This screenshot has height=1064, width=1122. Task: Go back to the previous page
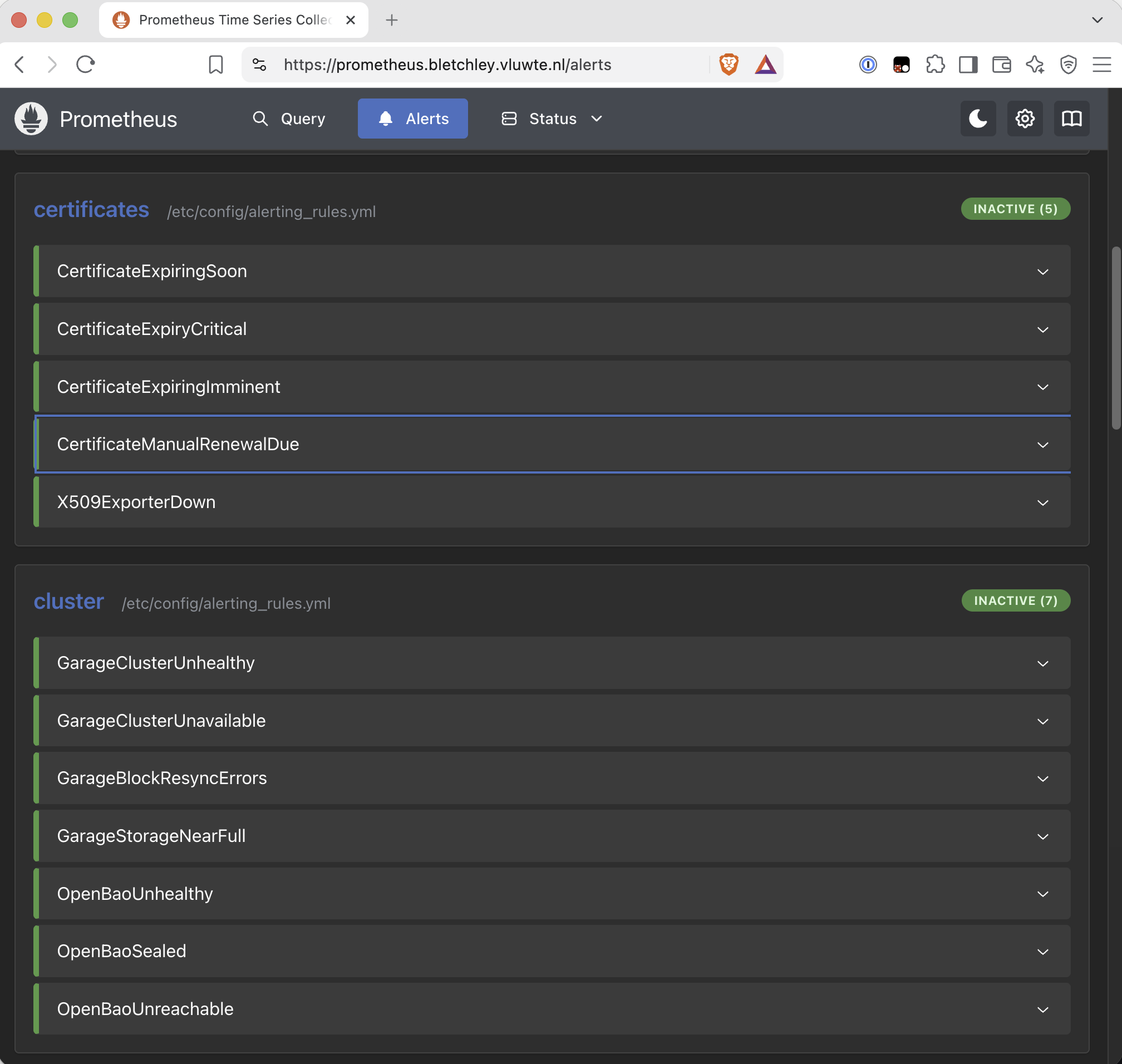(19, 65)
